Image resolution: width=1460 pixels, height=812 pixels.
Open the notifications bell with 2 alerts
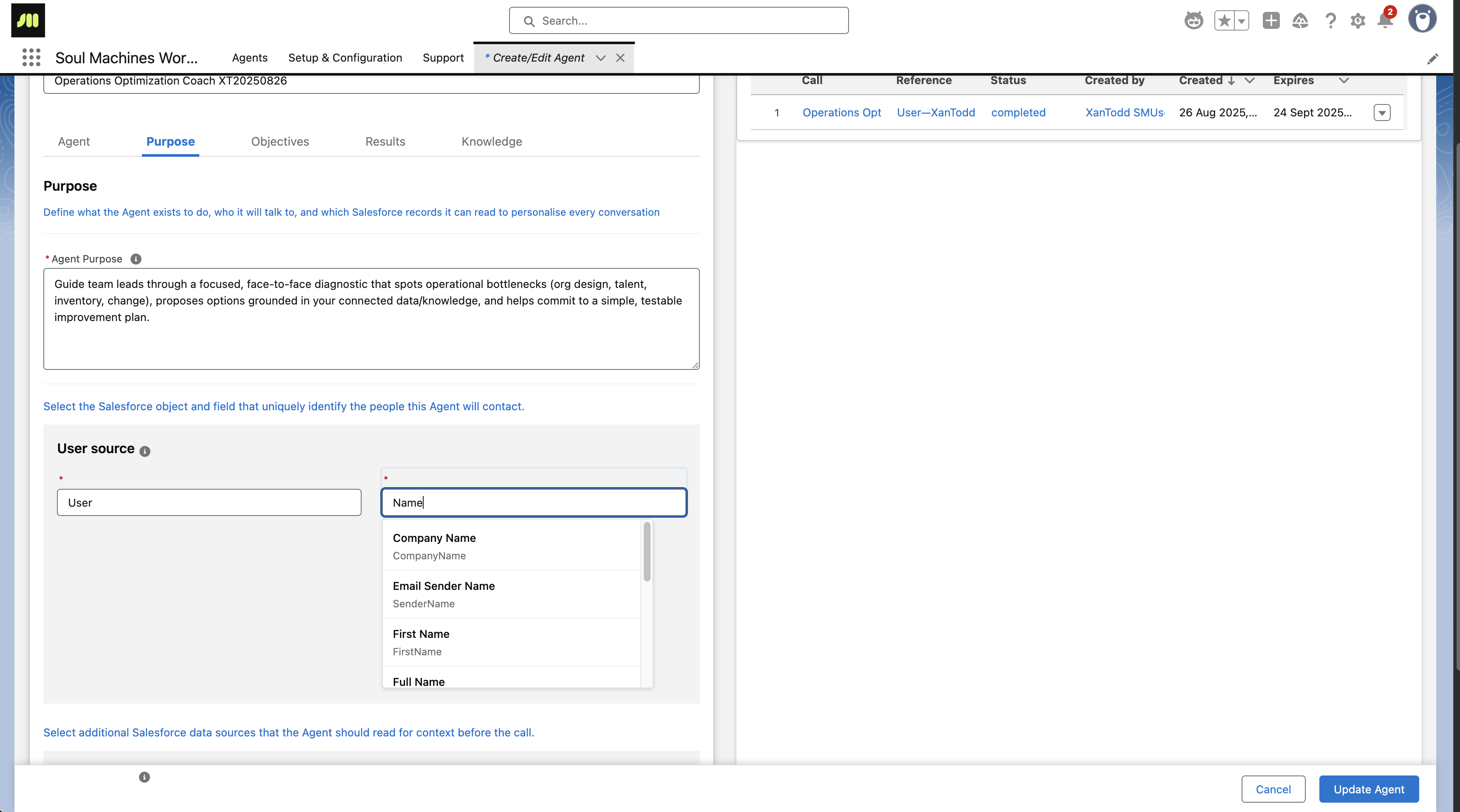[x=1385, y=20]
